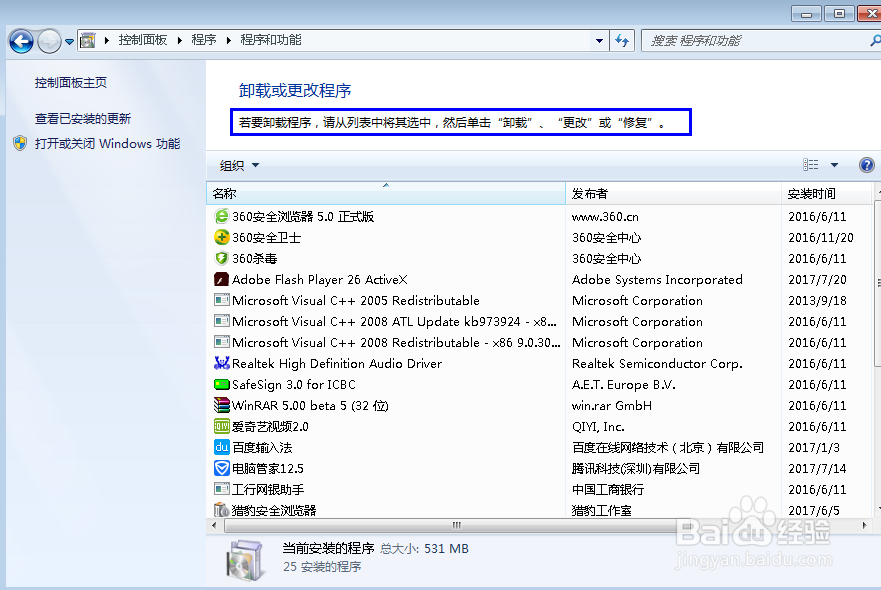Select 控制面板 breadcrumb in address bar
881x590 pixels.
143,40
